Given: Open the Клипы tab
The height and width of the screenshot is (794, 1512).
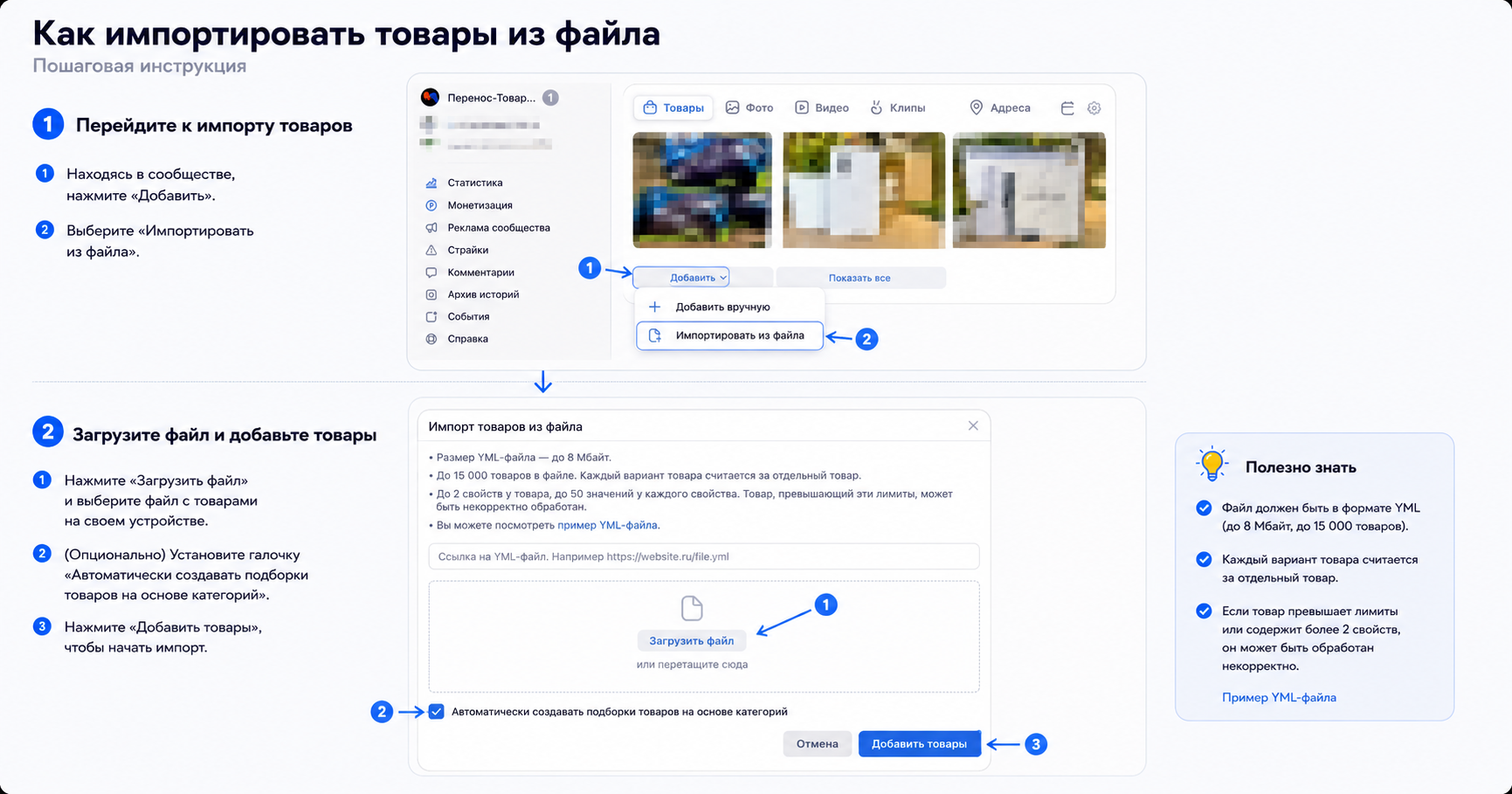Looking at the screenshot, I should [x=898, y=107].
